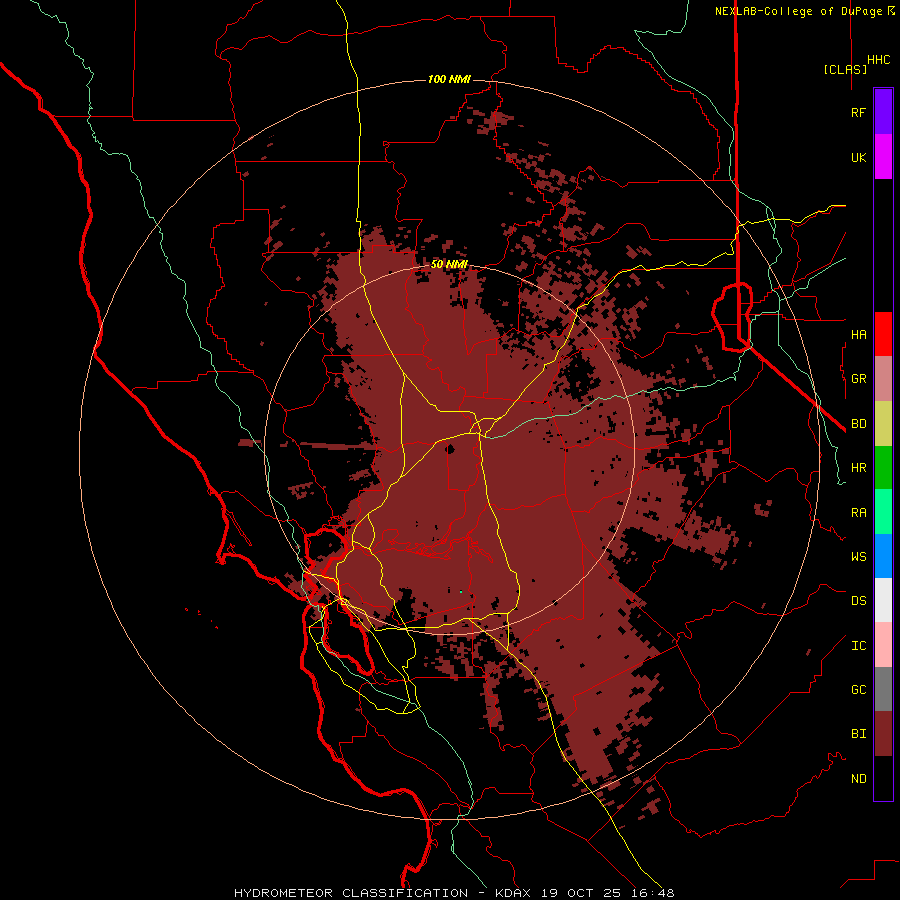Click the 'HYDROMETEOR CLASSIFICATION' title text
The image size is (900, 900).
[351, 893]
